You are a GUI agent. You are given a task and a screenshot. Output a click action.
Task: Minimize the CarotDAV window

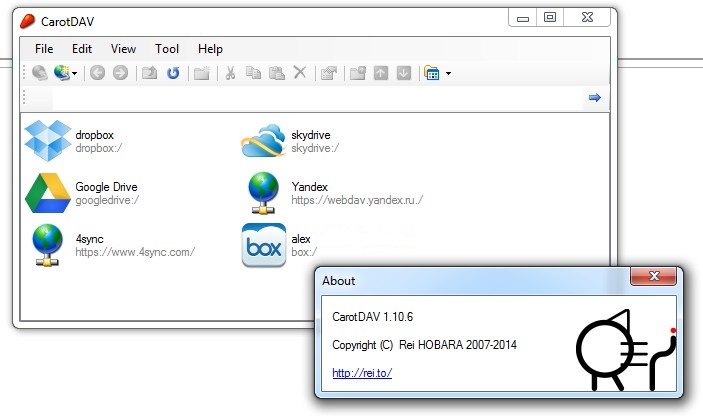[523, 18]
